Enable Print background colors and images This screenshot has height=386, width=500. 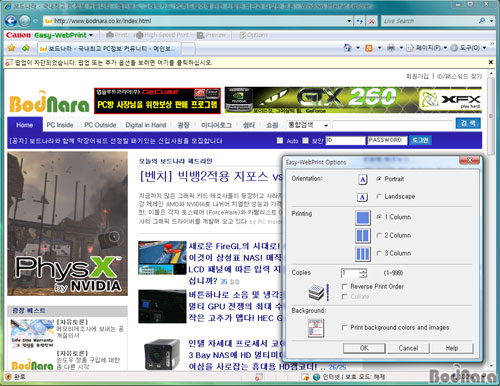click(x=345, y=327)
